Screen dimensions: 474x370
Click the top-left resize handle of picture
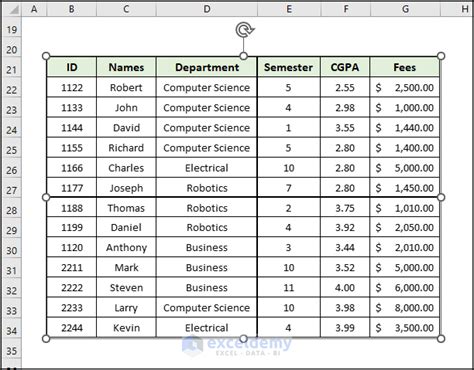(x=46, y=56)
